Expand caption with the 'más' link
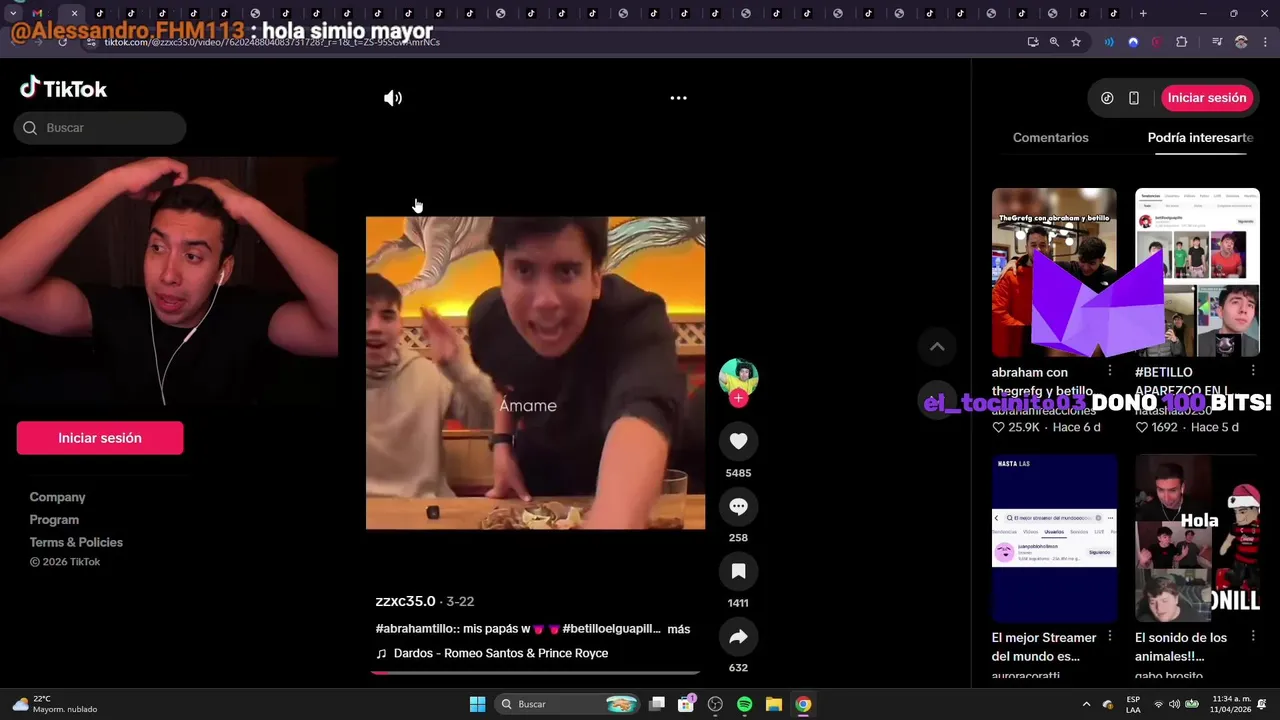This screenshot has height=720, width=1280. 679,629
